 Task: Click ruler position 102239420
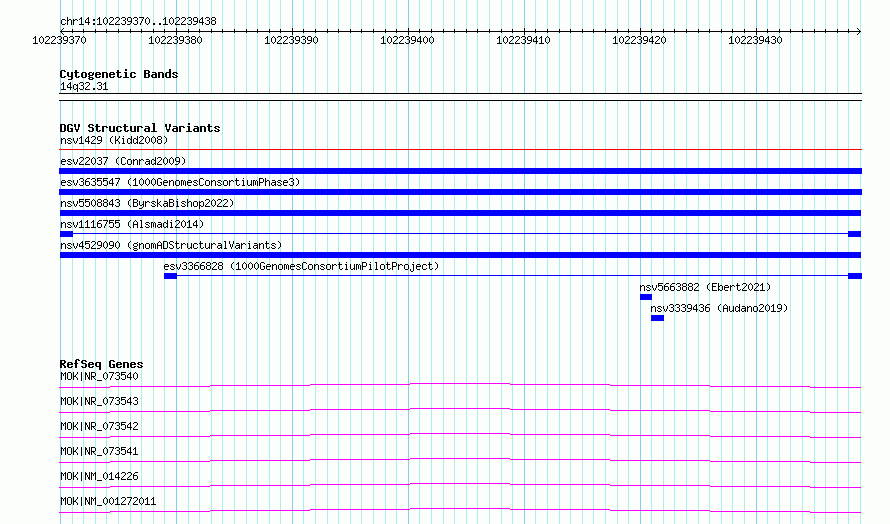point(639,40)
